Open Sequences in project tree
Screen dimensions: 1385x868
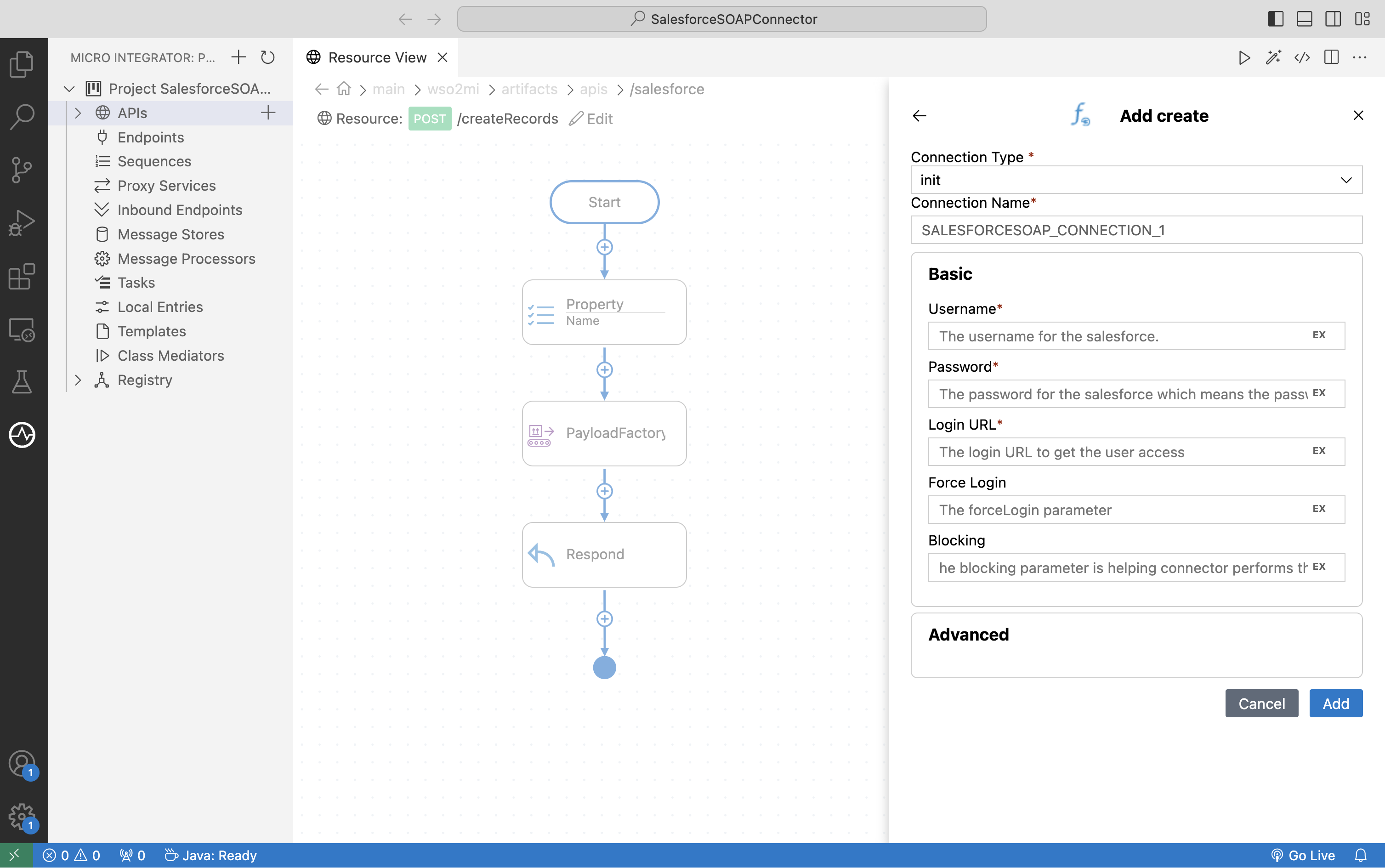(x=154, y=161)
